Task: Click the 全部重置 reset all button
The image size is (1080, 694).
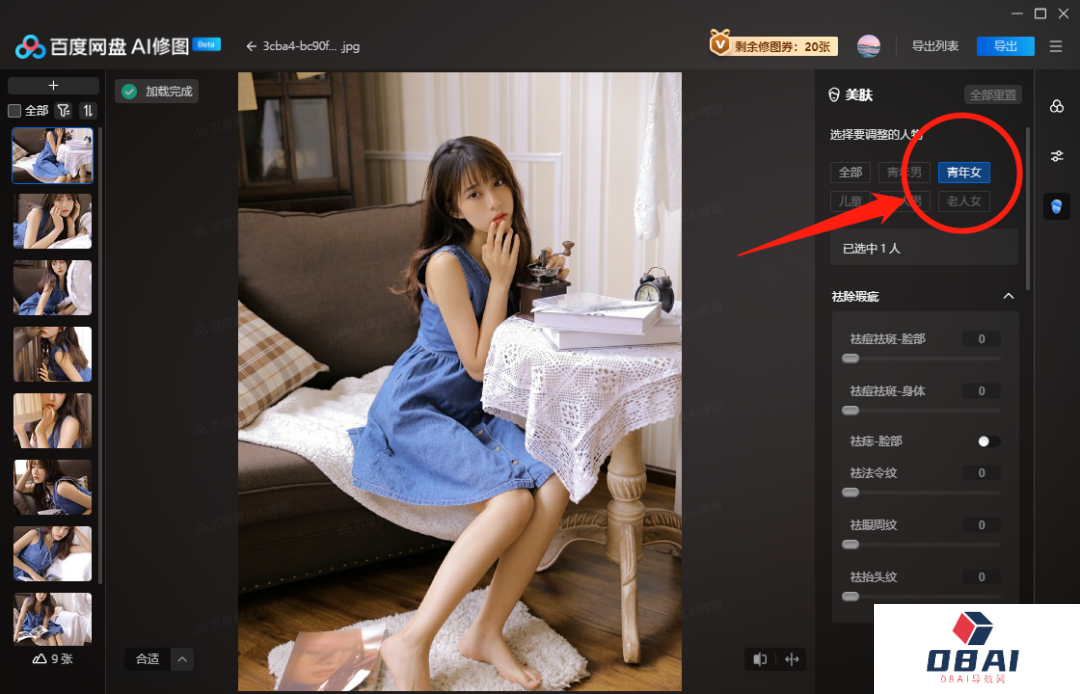Action: [x=992, y=95]
